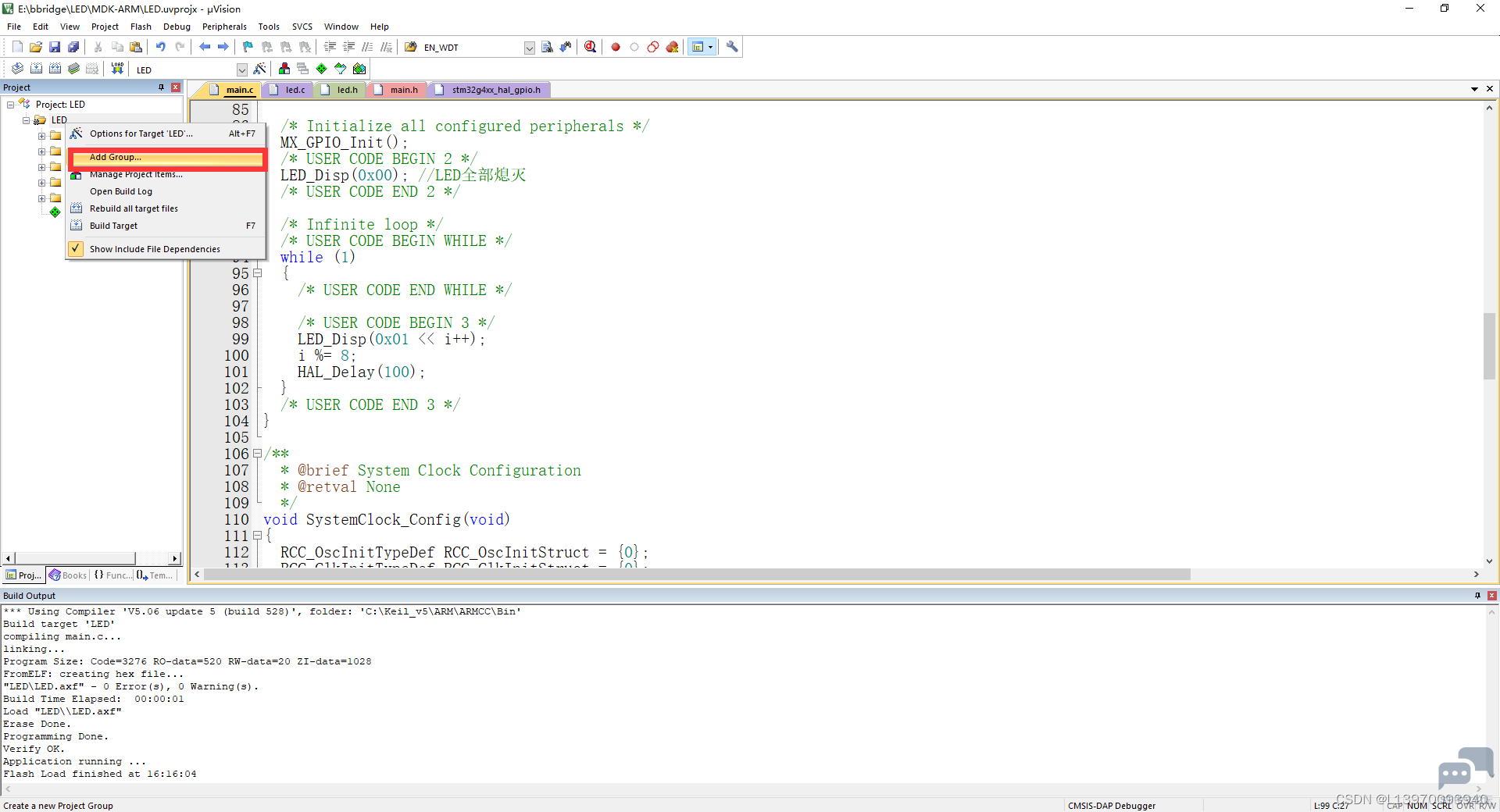Collapse the LED target node
Viewport: 1500px width, 812px height.
tap(27, 120)
